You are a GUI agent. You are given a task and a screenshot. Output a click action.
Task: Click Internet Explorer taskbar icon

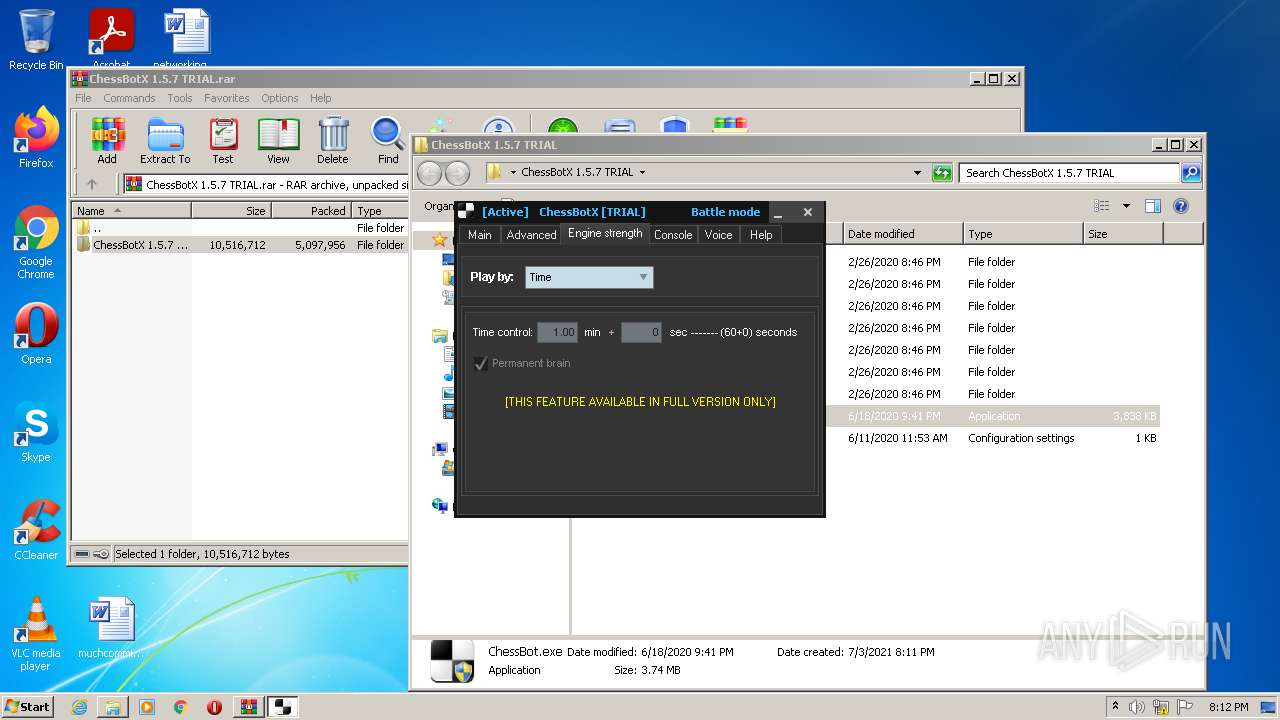[79, 707]
